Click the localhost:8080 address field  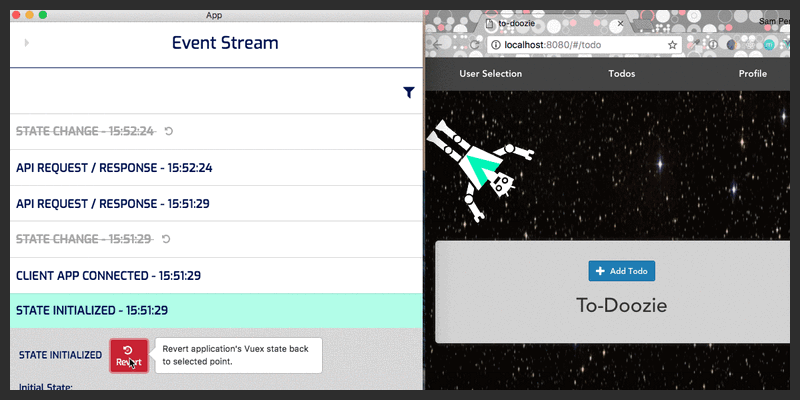pyautogui.click(x=585, y=45)
